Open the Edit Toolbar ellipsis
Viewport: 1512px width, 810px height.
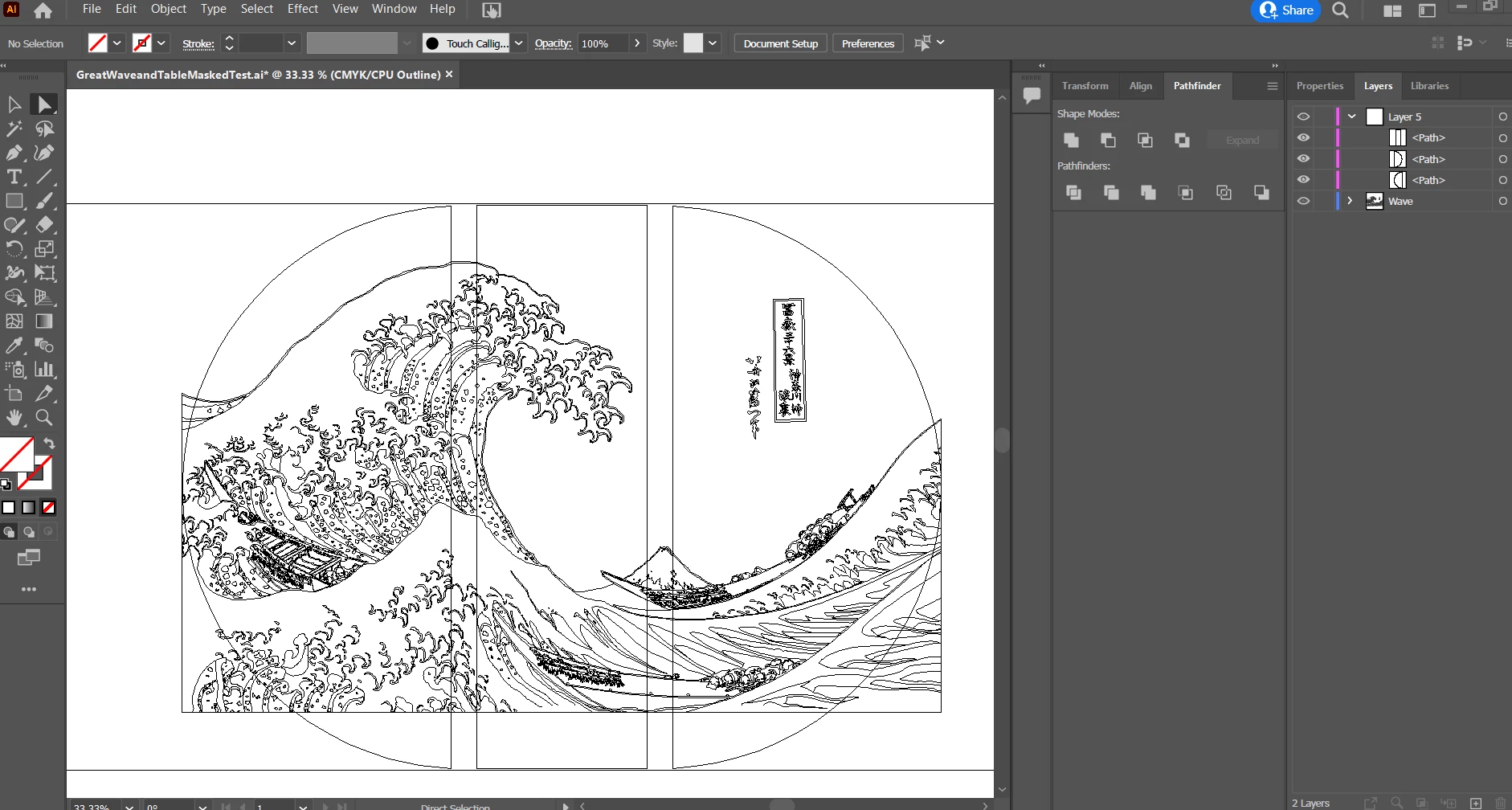tap(29, 589)
